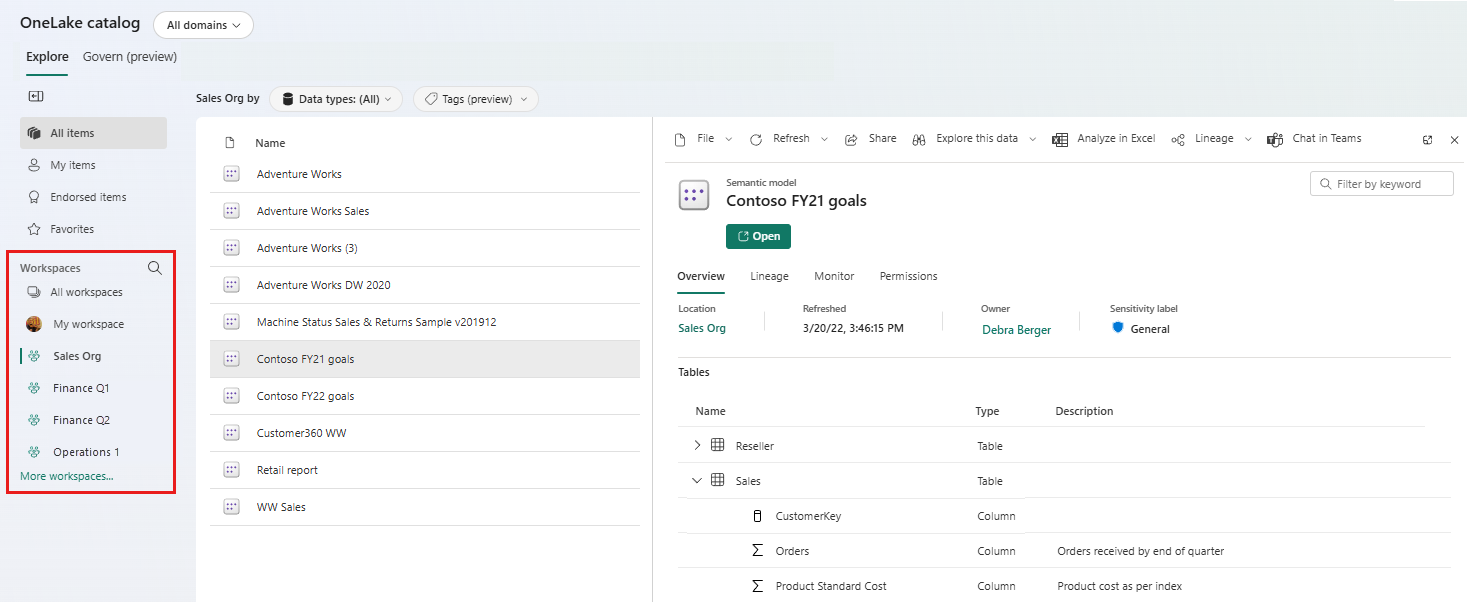Click the Contoso FY22 goals model icon
This screenshot has height=602, width=1467.
231,395
